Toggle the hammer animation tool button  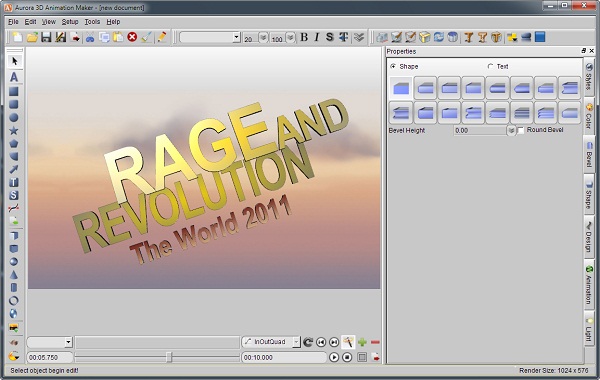click(x=348, y=342)
